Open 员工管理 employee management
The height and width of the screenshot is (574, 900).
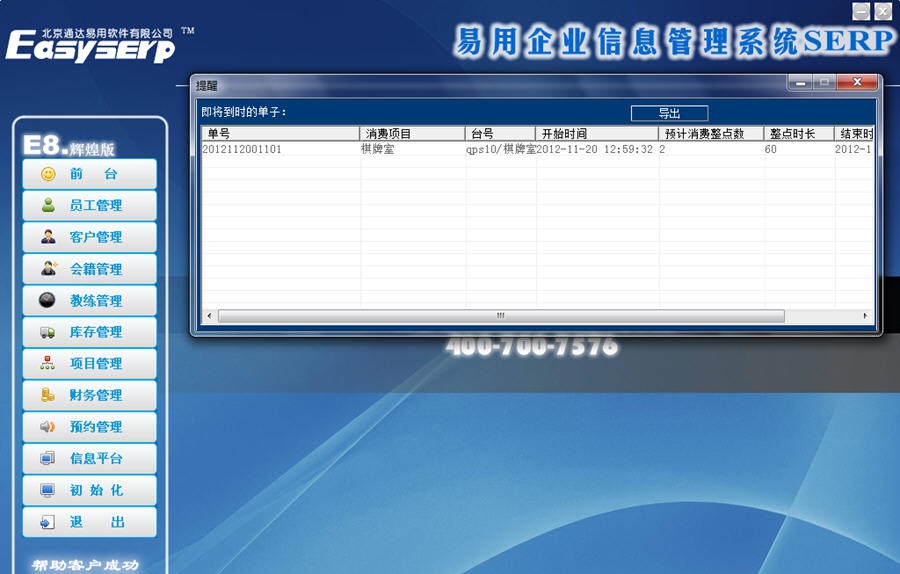tap(90, 205)
